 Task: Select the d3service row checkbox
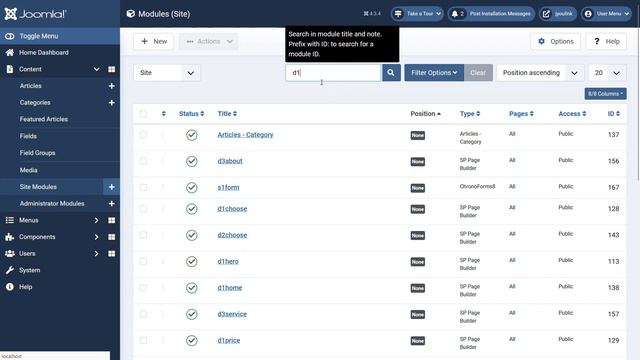[x=143, y=314]
